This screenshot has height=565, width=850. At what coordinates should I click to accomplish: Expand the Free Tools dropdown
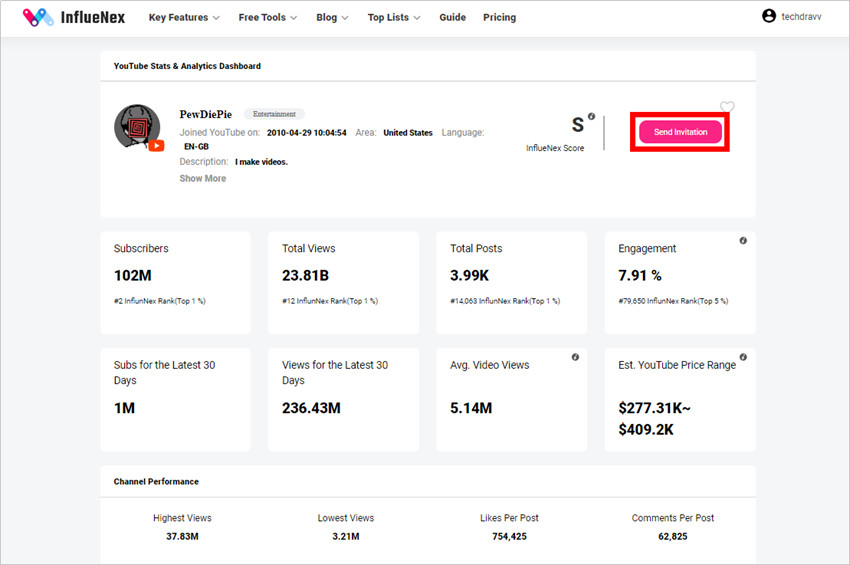click(268, 17)
